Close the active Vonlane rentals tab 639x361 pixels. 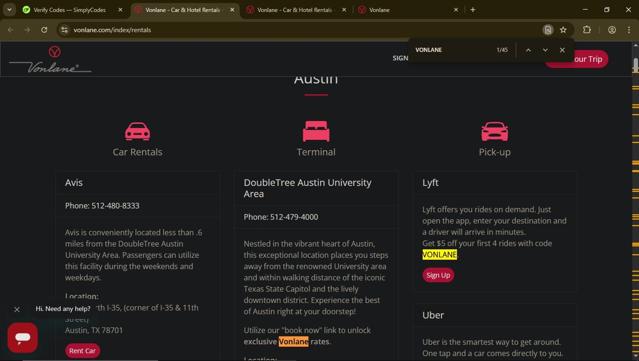(x=232, y=10)
